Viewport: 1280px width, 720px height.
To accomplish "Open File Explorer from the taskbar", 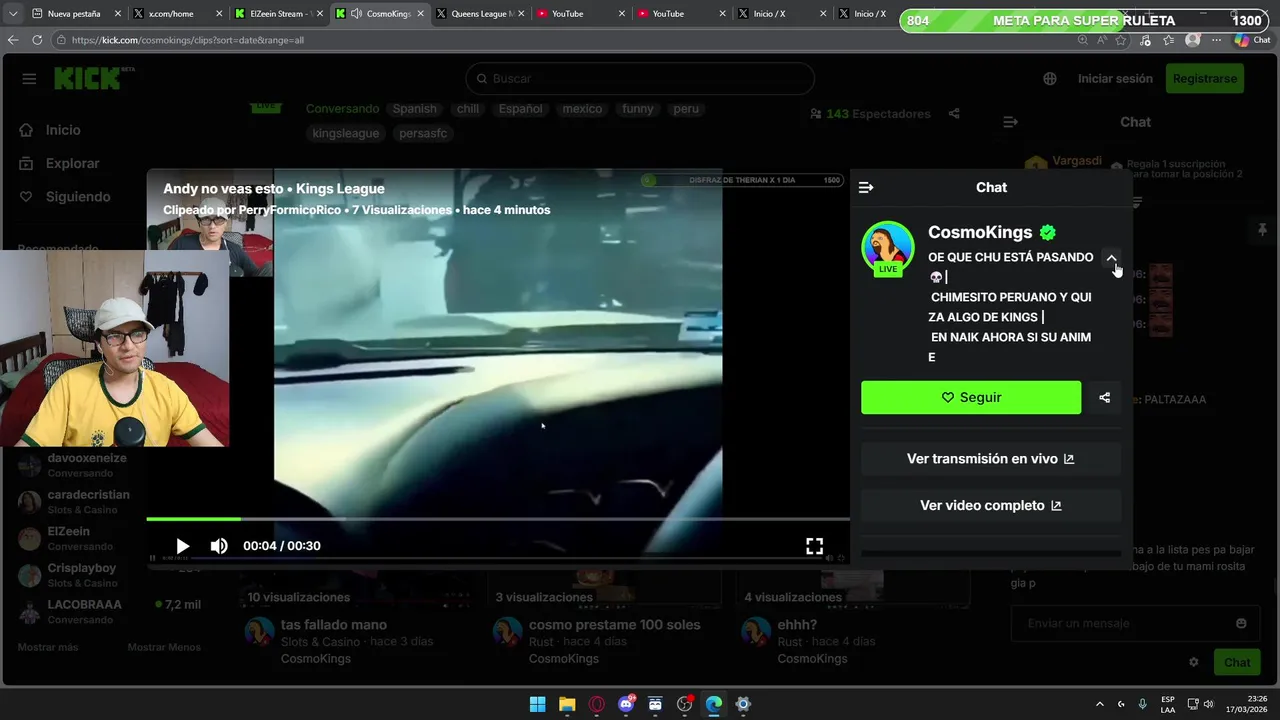I will coord(567,704).
